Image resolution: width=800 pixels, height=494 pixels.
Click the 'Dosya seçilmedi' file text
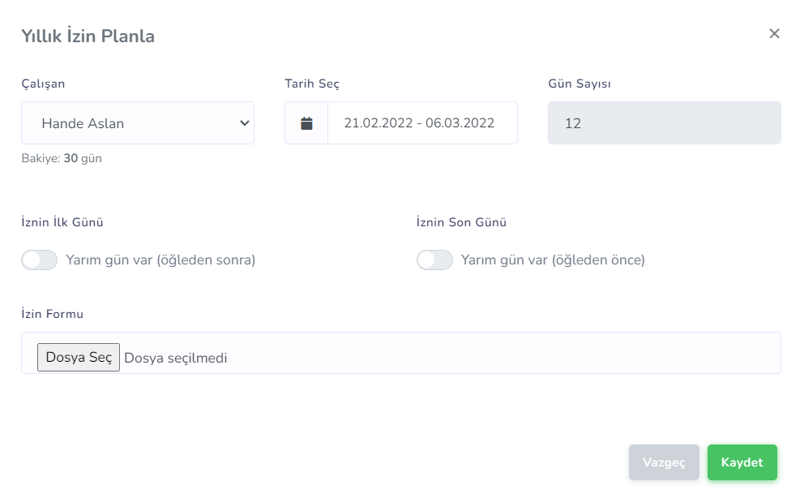point(176,358)
